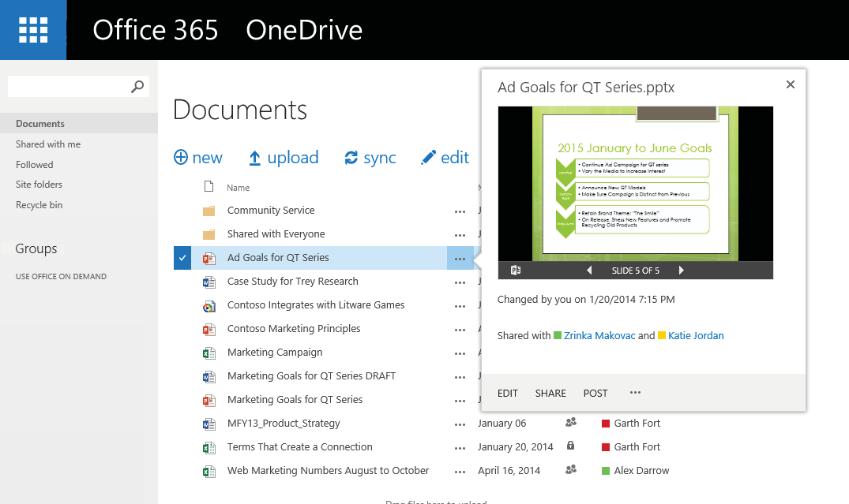
Task: Click PowerPoint icon of Marketing Goals for QT Series
Action: coord(209,400)
